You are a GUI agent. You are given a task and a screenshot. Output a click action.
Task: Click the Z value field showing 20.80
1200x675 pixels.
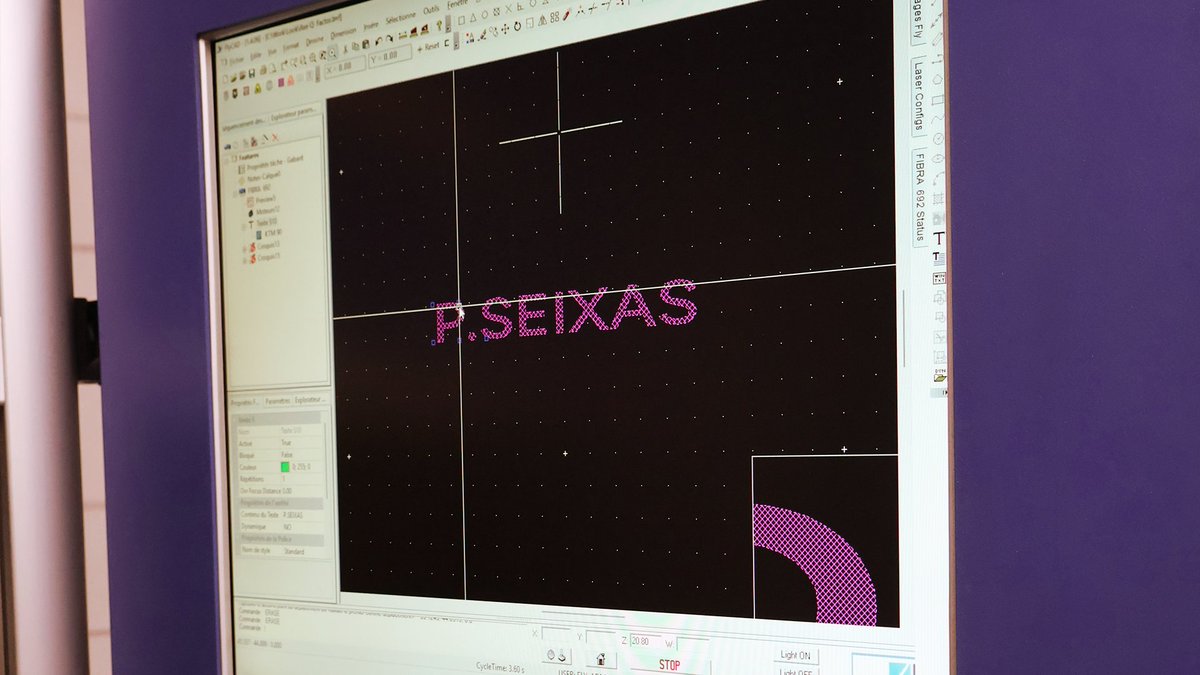pyautogui.click(x=645, y=641)
